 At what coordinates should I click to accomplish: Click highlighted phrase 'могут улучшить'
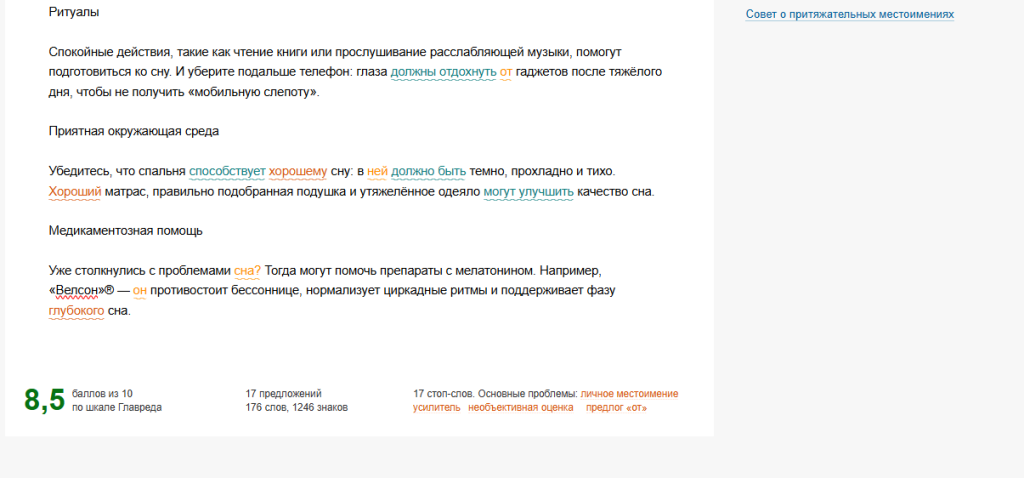528,192
